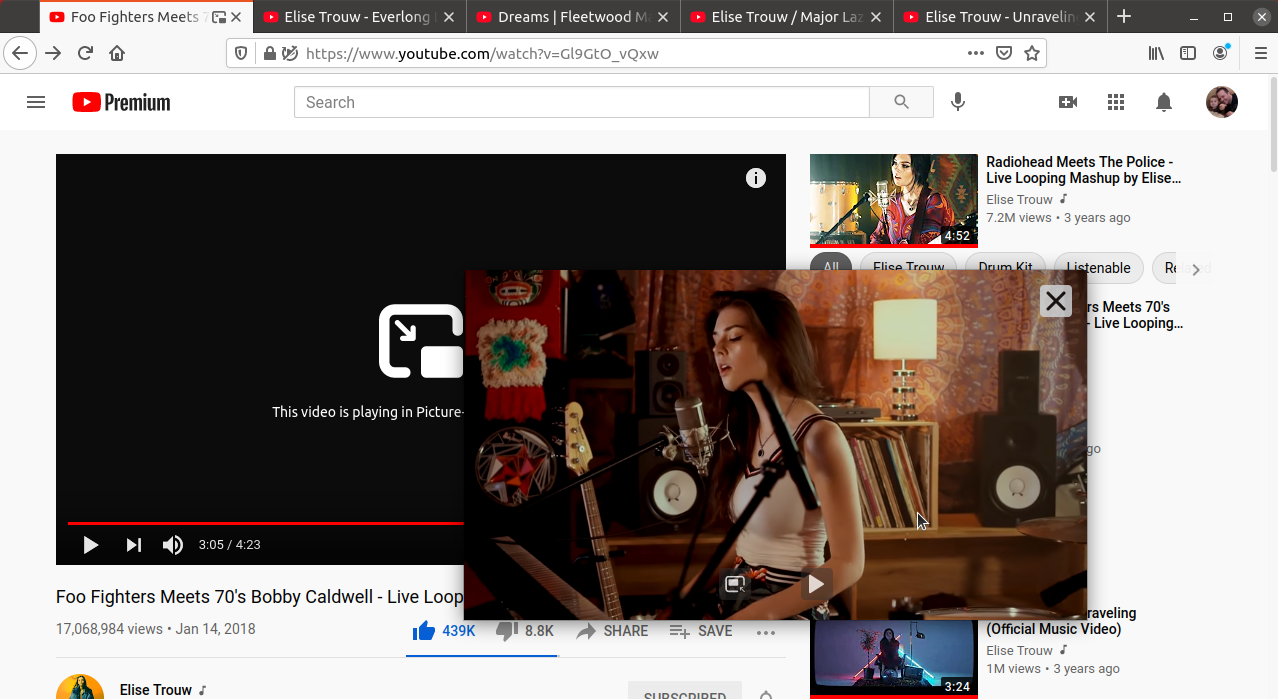Bookmark the page with the star icon
1278x699 pixels.
coord(1032,53)
